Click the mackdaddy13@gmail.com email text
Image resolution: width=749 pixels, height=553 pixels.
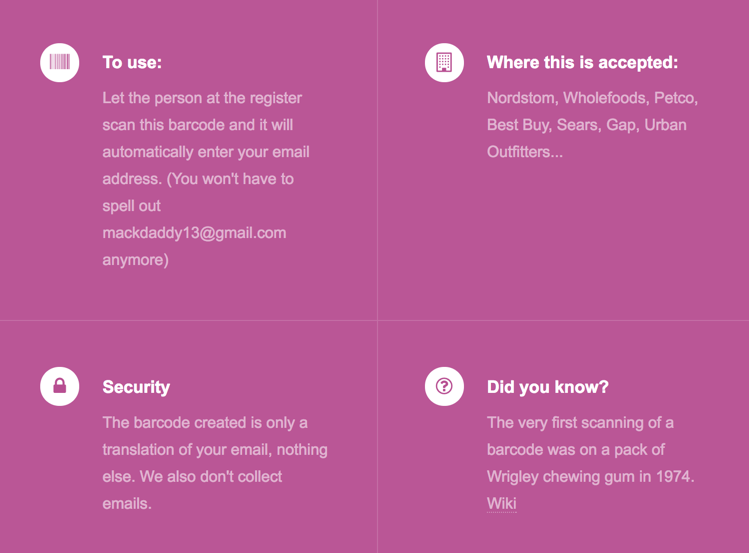coord(194,233)
